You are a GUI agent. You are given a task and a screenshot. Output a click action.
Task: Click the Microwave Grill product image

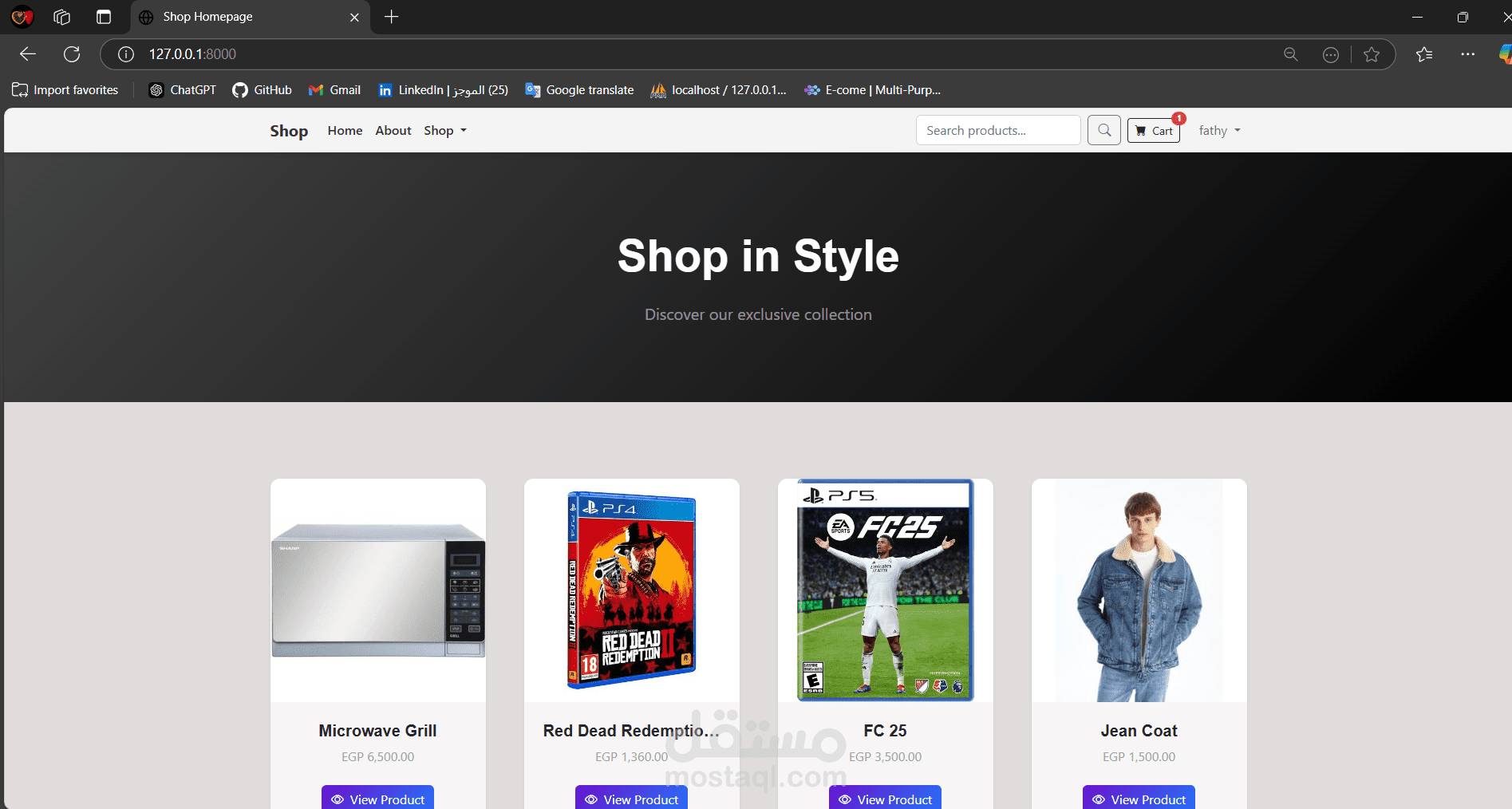pyautogui.click(x=378, y=590)
